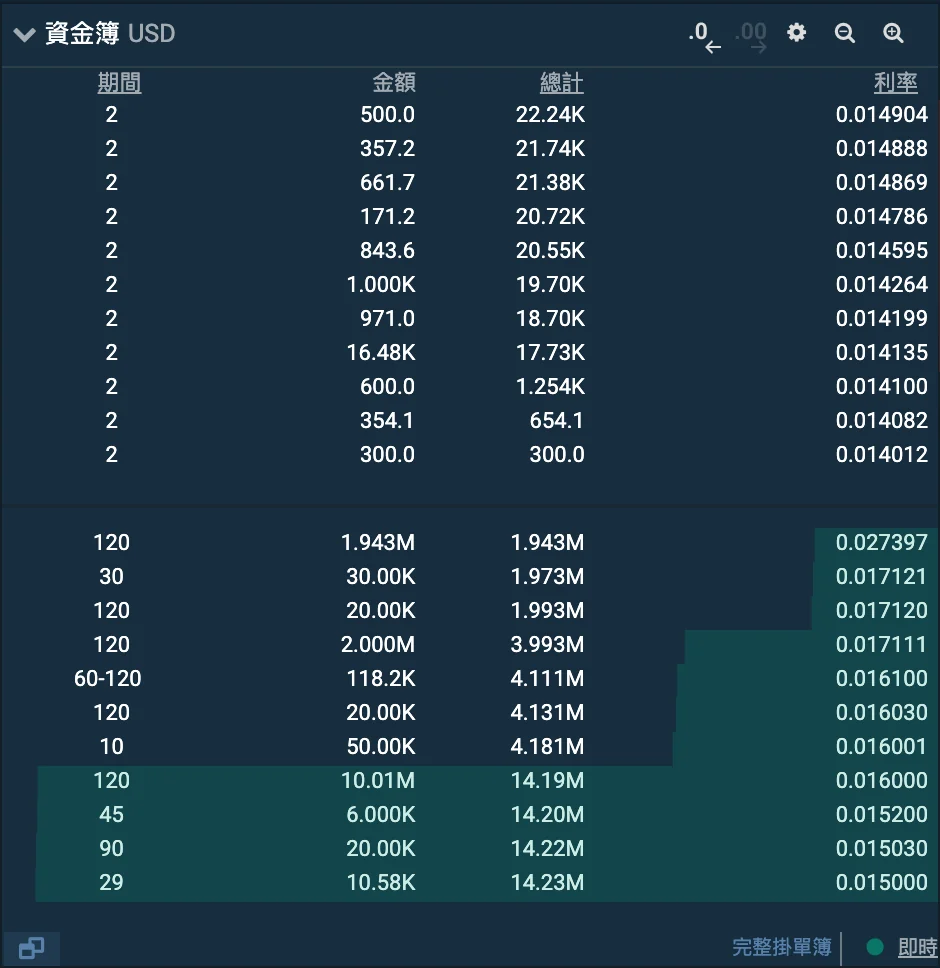Select rate 0.014012

(x=881, y=454)
